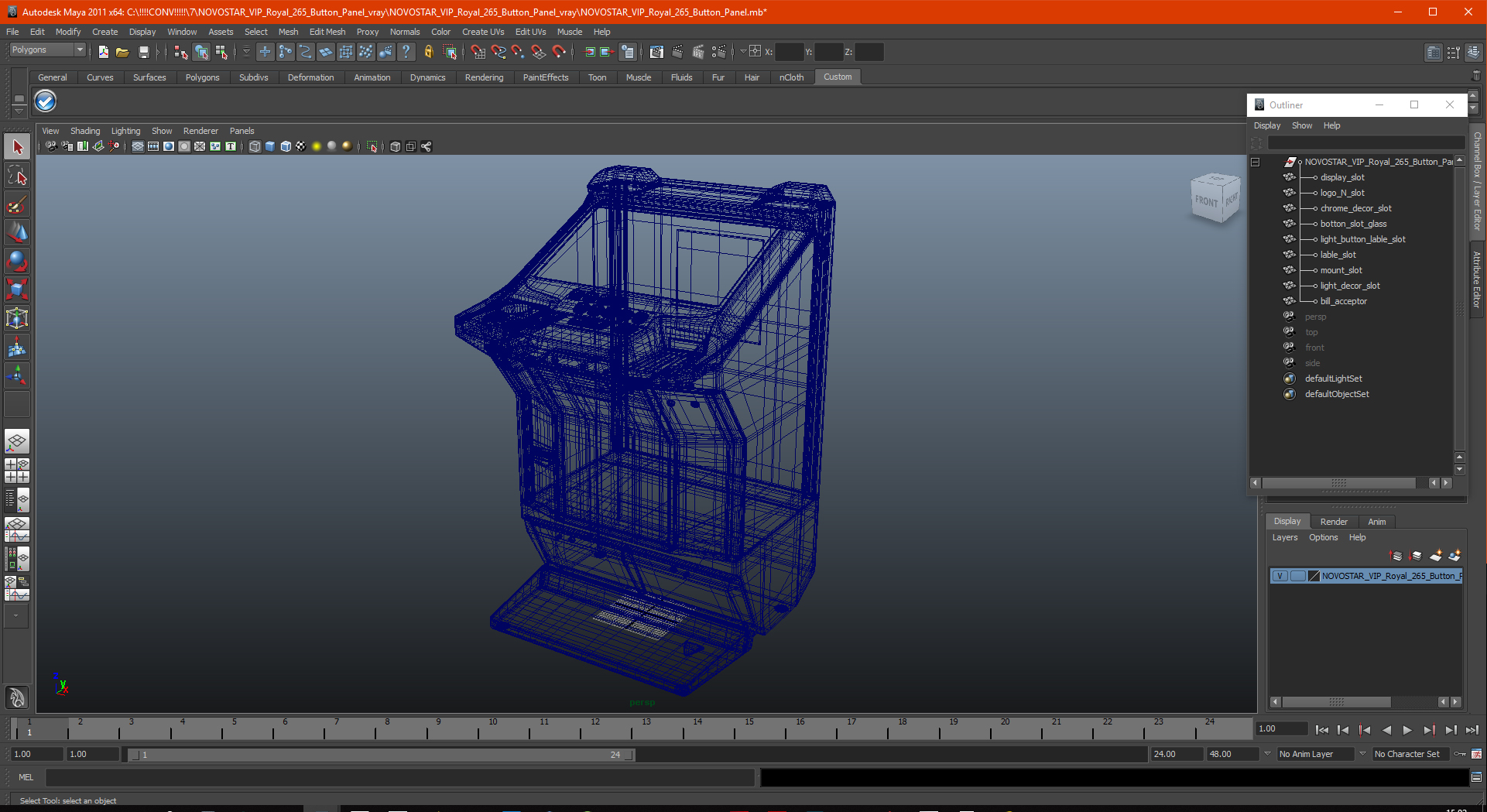This screenshot has width=1487, height=812.
Task: Expand the extra layouts arrow in toolbox
Action: [x=16, y=616]
